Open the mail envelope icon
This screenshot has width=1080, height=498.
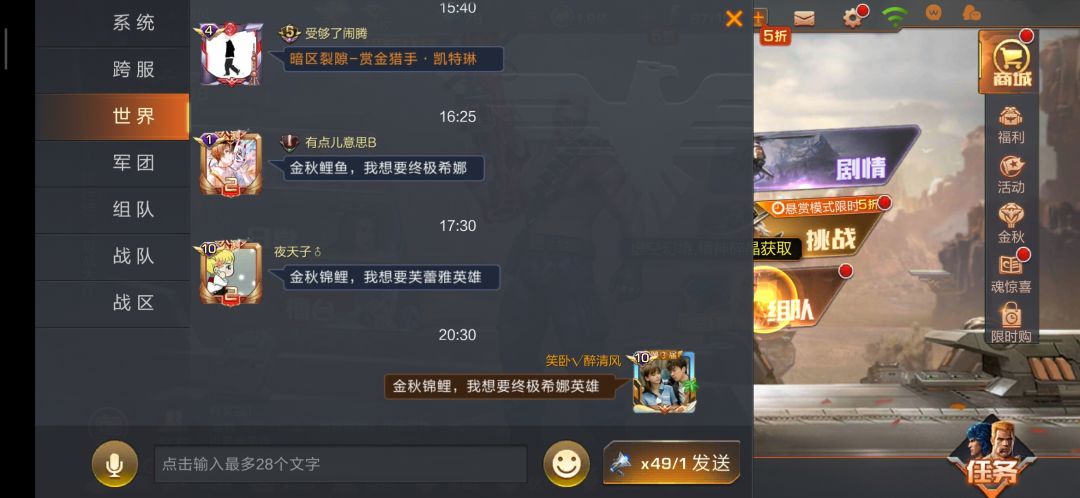(x=804, y=19)
